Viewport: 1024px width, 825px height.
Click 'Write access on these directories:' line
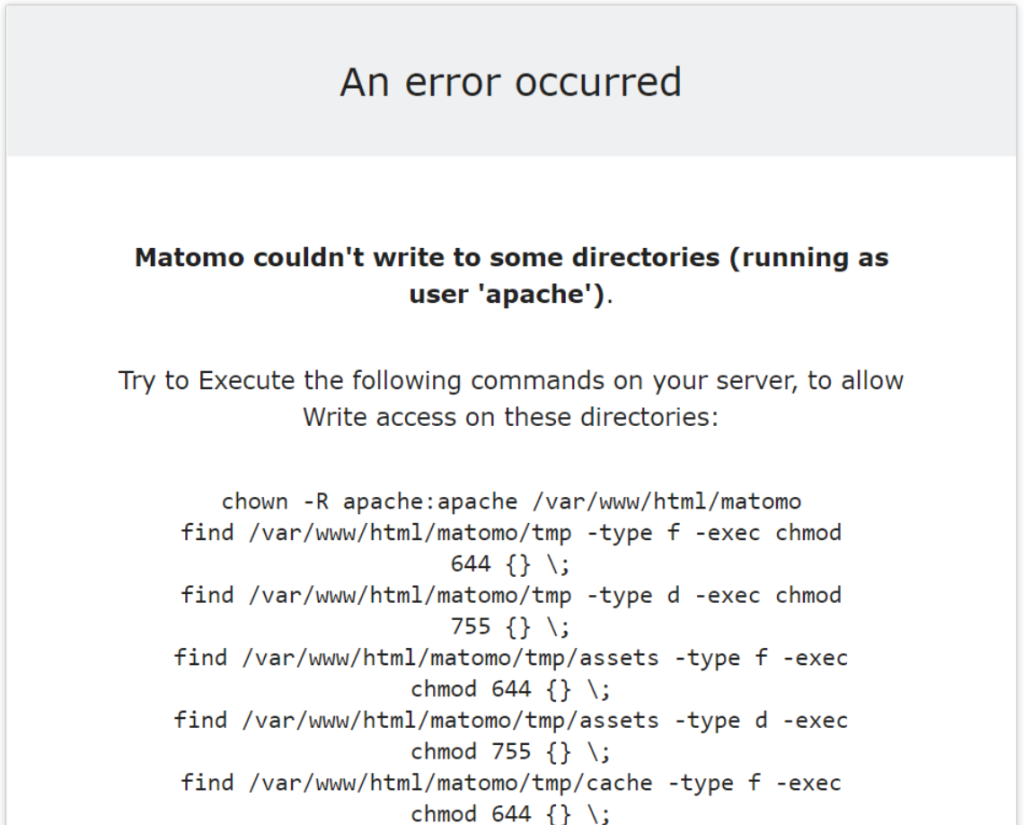point(511,417)
